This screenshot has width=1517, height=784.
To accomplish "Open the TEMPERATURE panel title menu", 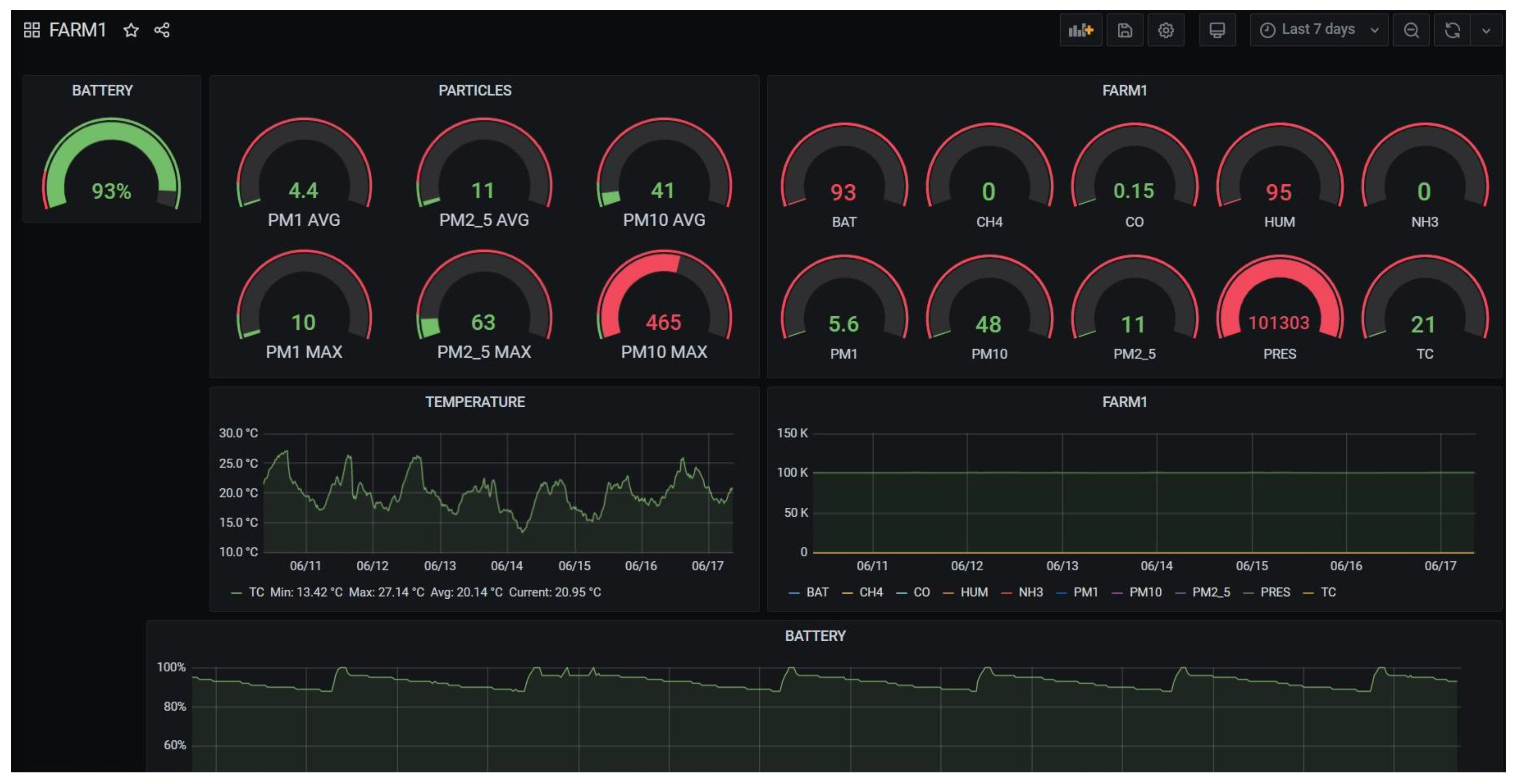I will click(x=475, y=402).
